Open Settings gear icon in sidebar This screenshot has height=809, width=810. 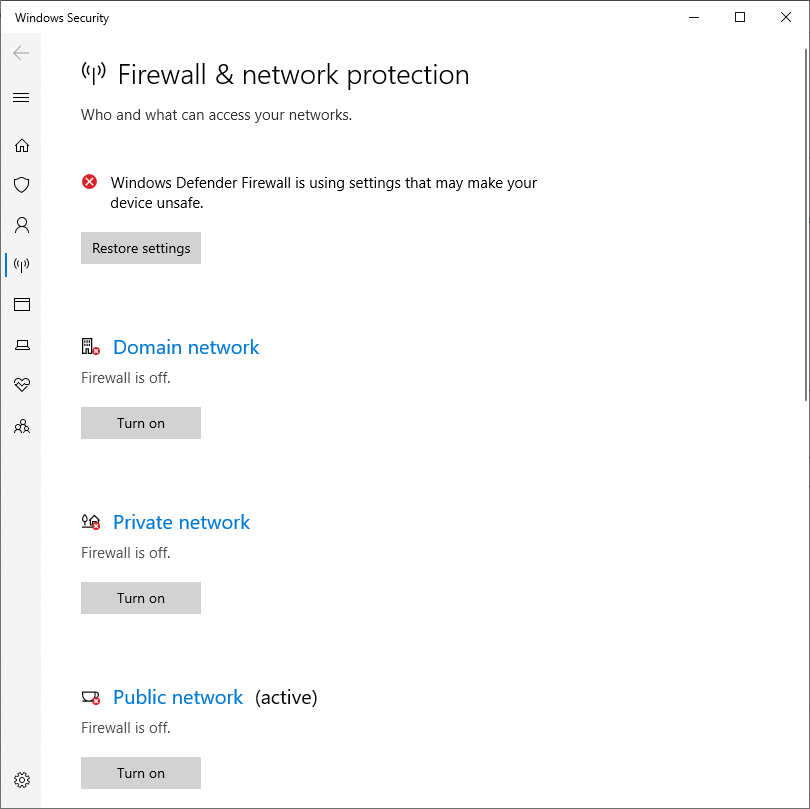tap(22, 780)
